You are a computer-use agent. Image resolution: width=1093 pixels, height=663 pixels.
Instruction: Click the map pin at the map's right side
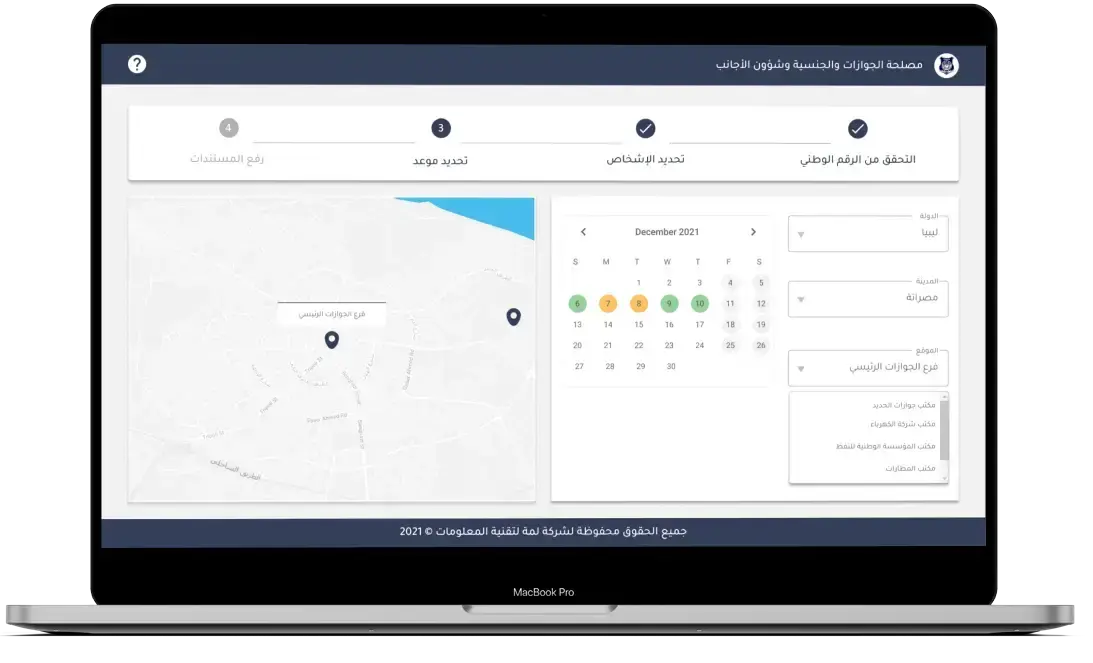coord(513,317)
